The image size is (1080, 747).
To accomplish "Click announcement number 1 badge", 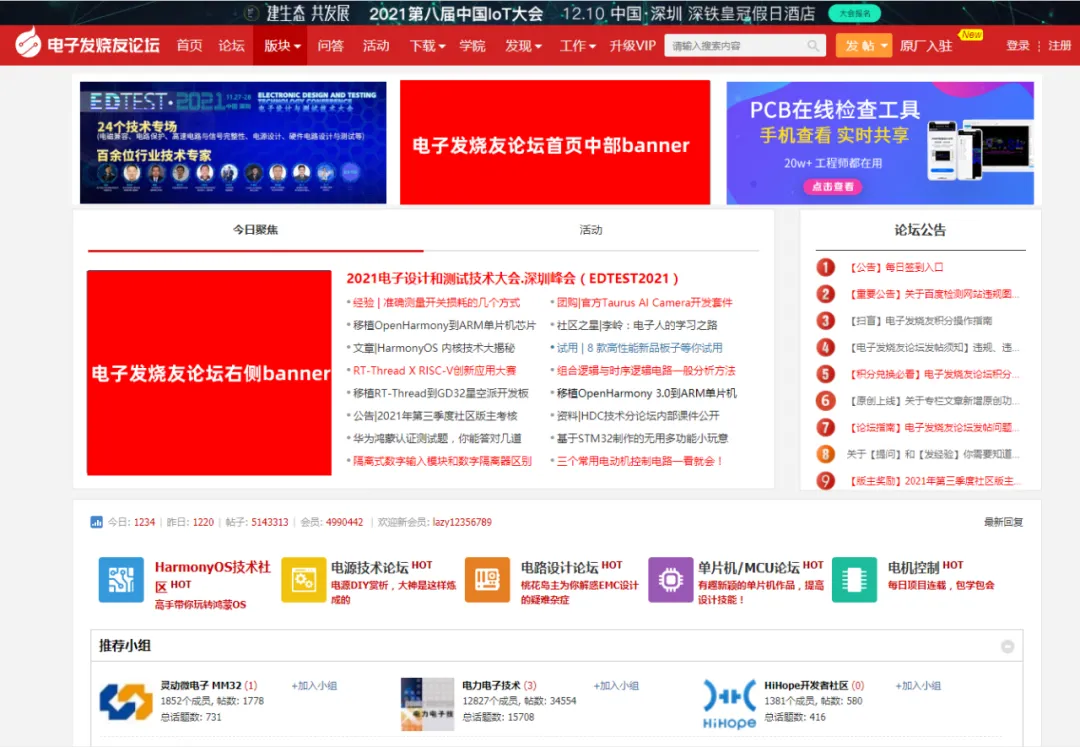I will point(825,267).
